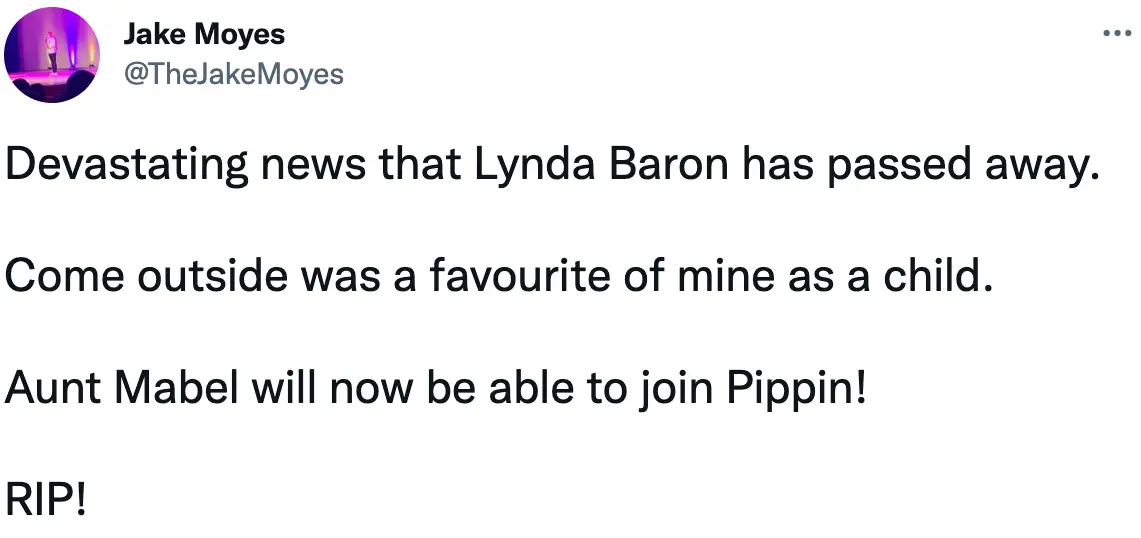Open the three-dot more options menu
This screenshot has height=538, width=1141.
[1117, 33]
